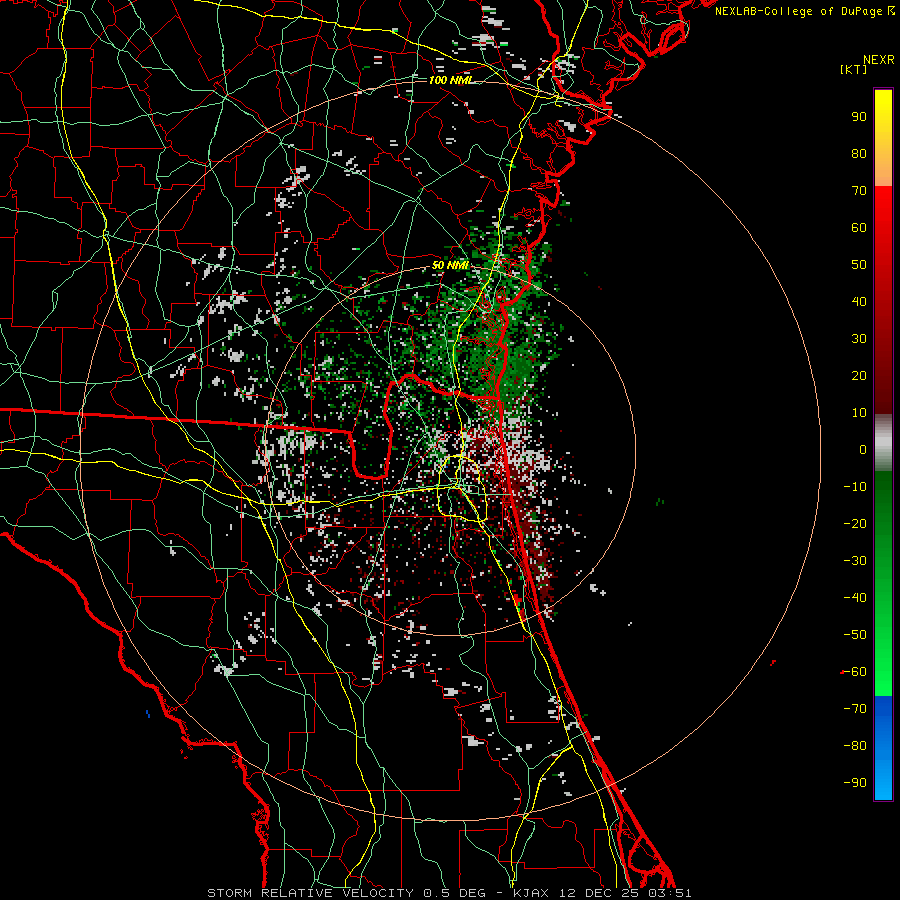Click the -80 value on the velocity scale
Screen dimensions: 900x900
855,746
